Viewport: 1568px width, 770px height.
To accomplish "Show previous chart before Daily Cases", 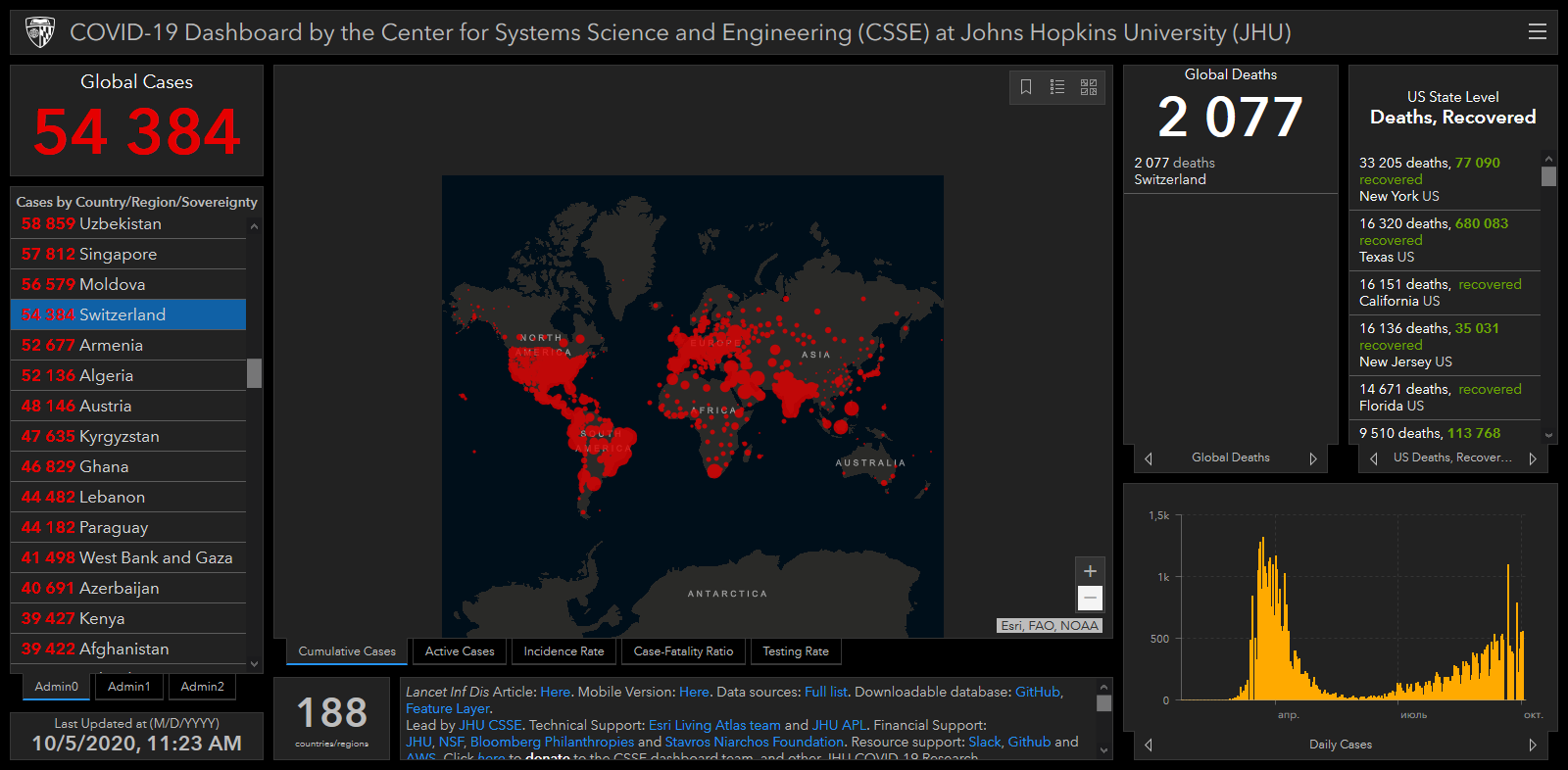I will [x=1149, y=746].
